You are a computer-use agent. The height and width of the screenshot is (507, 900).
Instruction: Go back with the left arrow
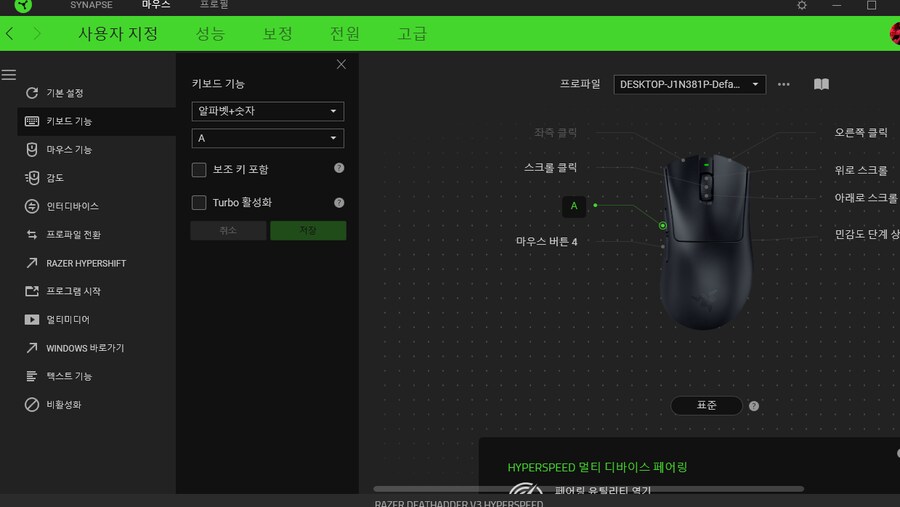point(10,33)
